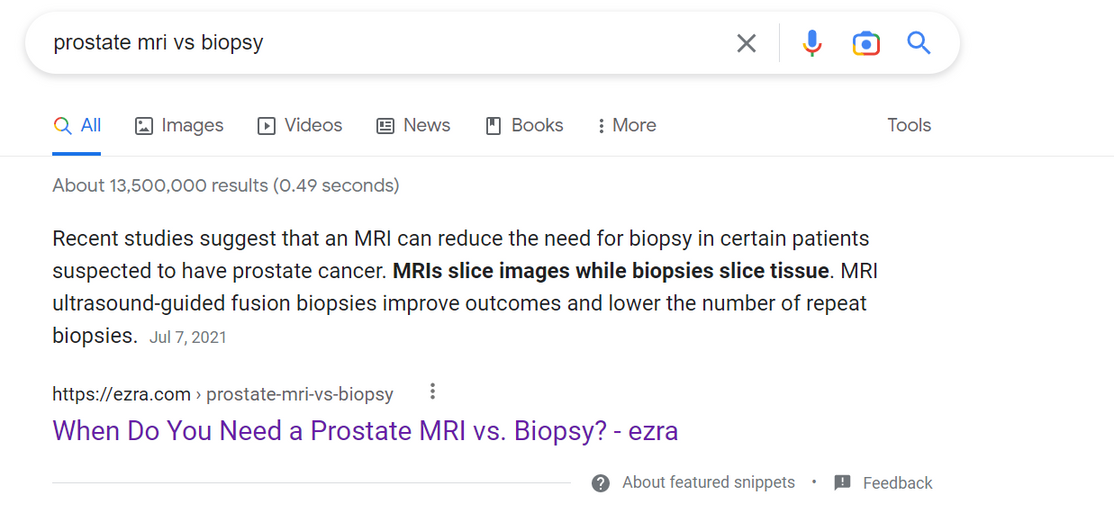Open the News results tab
The image size is (1114, 522).
413,126
